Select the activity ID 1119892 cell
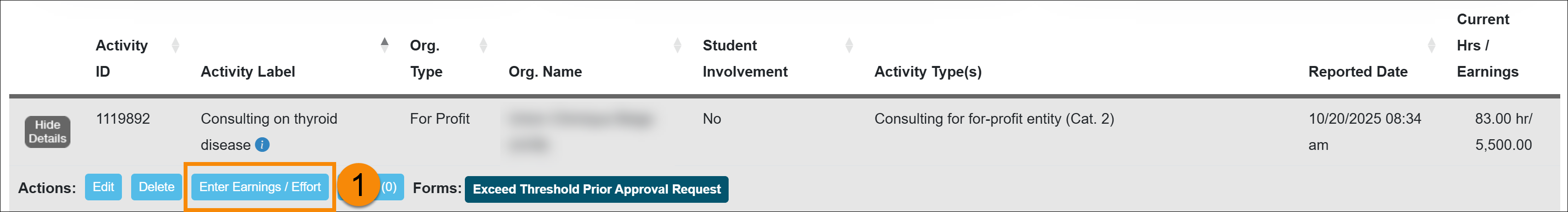This screenshot has height=212, width=1568. click(x=123, y=118)
